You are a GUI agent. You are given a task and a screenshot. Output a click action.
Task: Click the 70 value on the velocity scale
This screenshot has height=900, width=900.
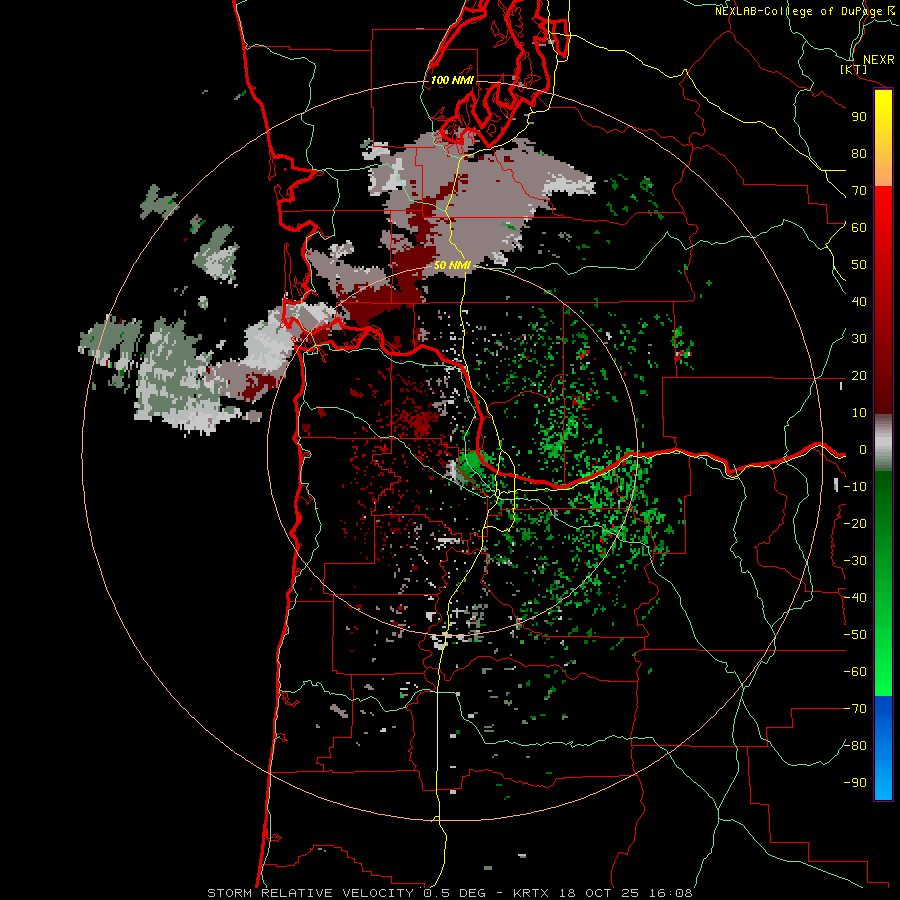click(x=859, y=191)
